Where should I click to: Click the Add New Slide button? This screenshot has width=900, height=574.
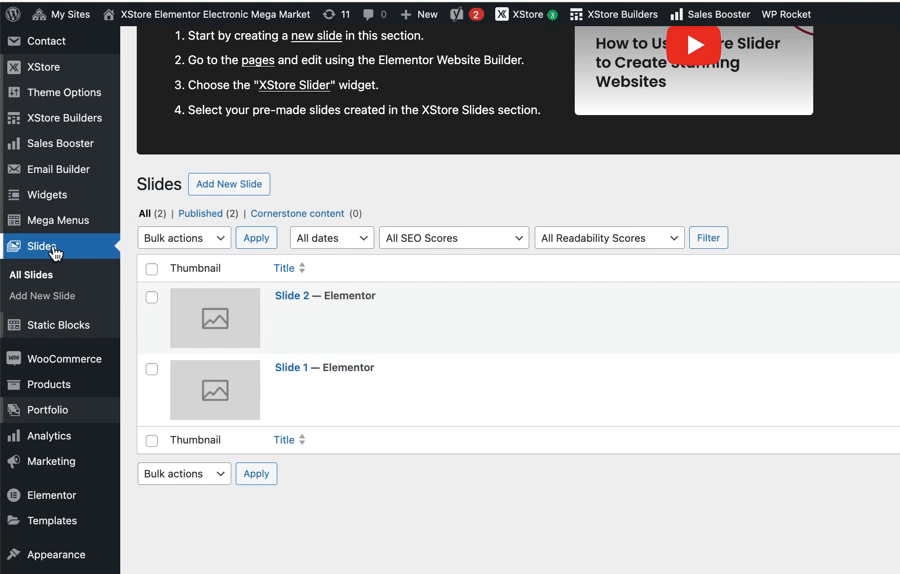tap(229, 184)
